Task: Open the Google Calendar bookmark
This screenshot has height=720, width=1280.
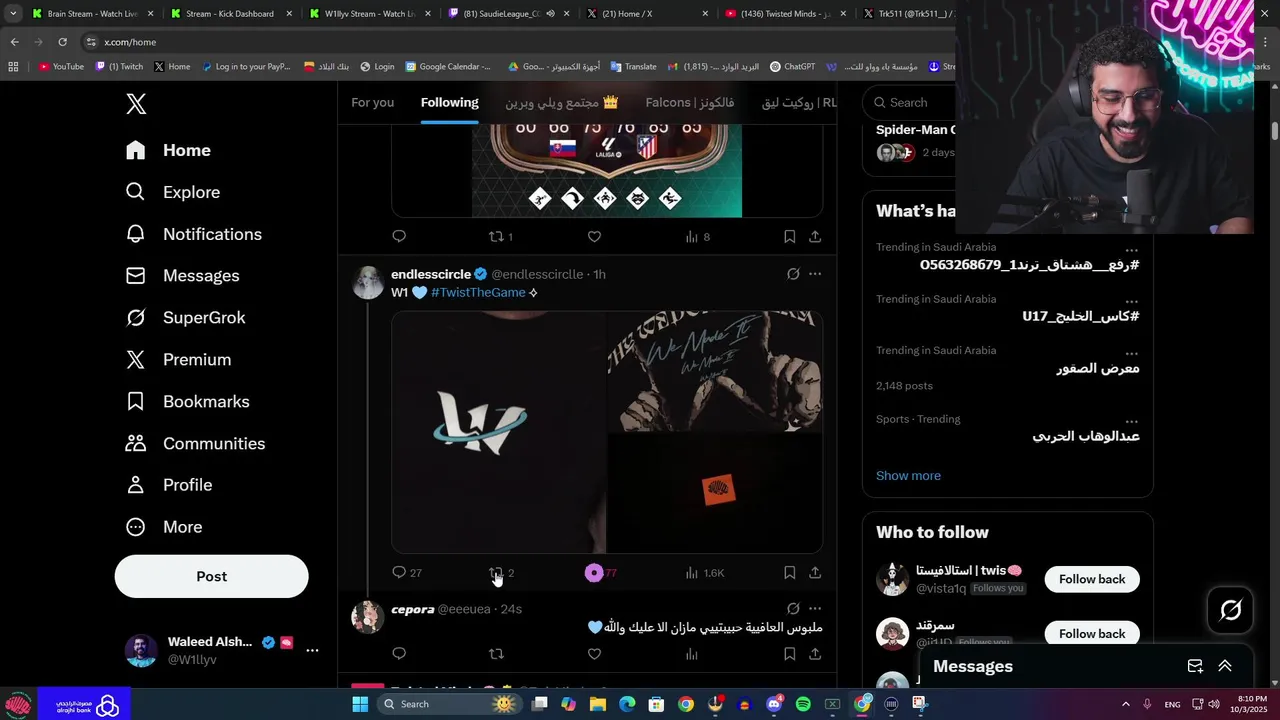Action: pyautogui.click(x=448, y=67)
